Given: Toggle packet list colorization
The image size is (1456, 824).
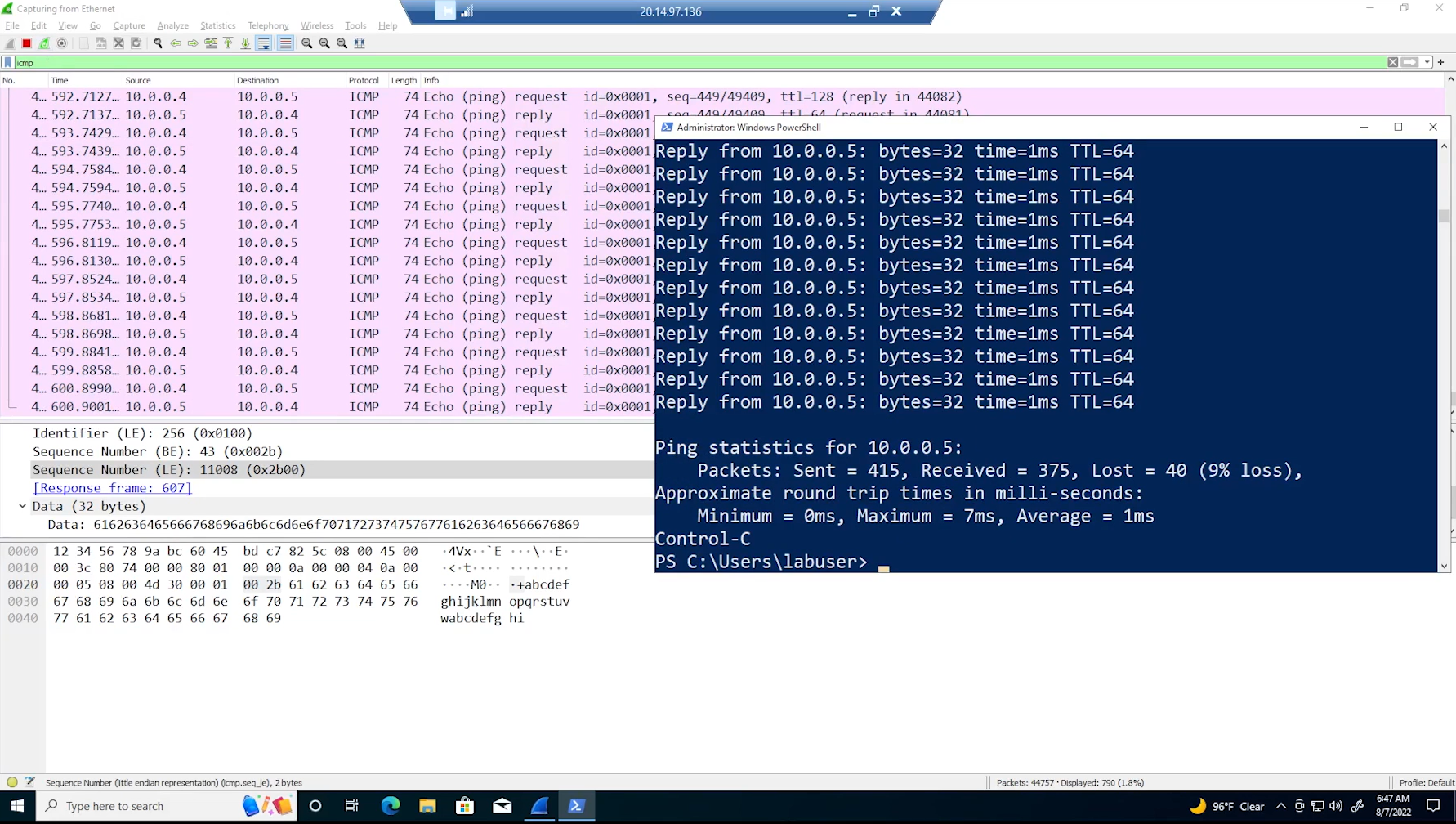Looking at the screenshot, I should (x=285, y=43).
